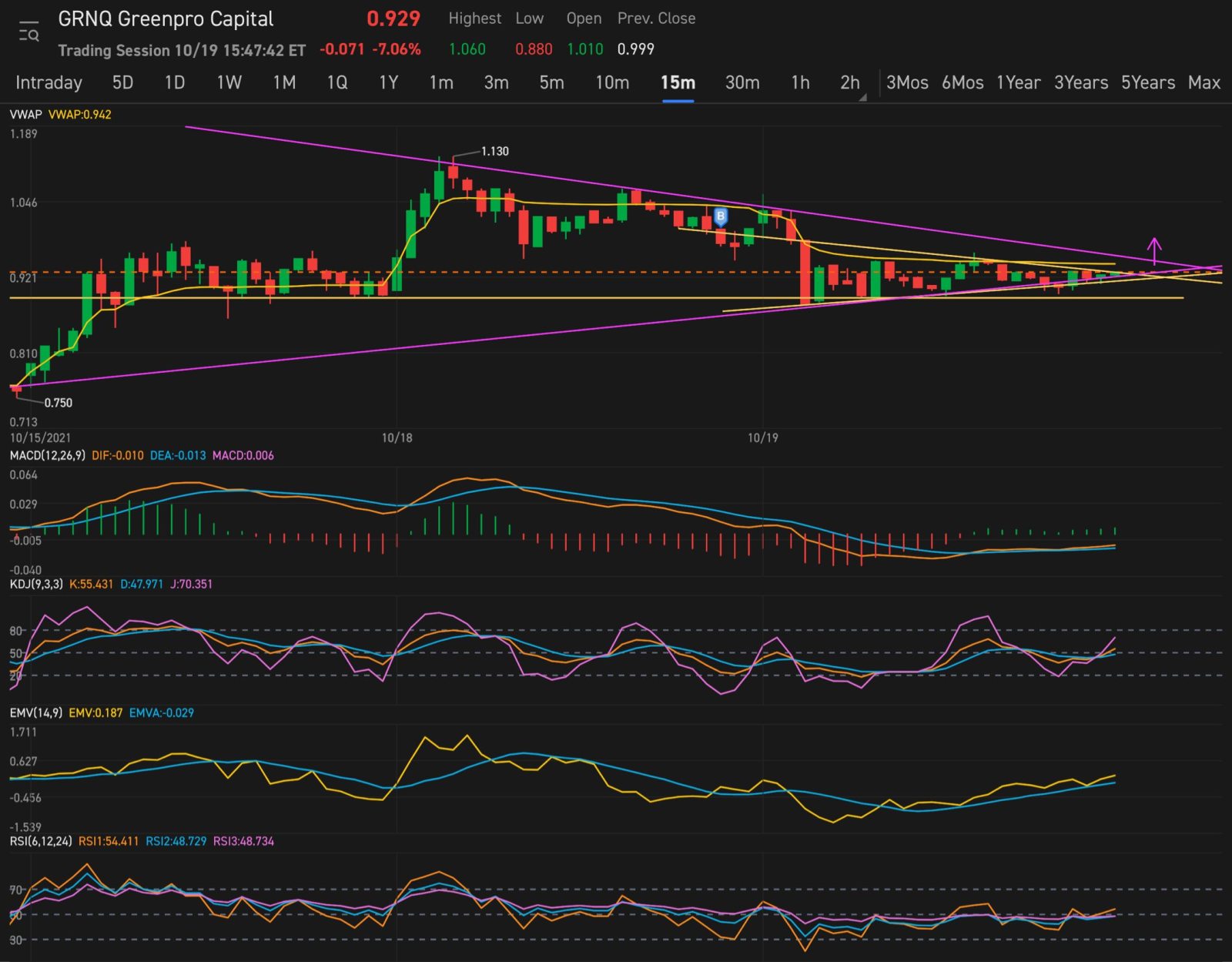Screen dimensions: 1232x962
Task: Switch to 2h candle interval
Action: coord(849,82)
